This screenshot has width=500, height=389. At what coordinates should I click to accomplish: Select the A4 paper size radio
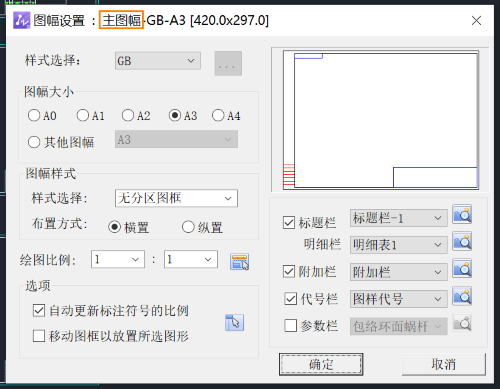[x=218, y=115]
